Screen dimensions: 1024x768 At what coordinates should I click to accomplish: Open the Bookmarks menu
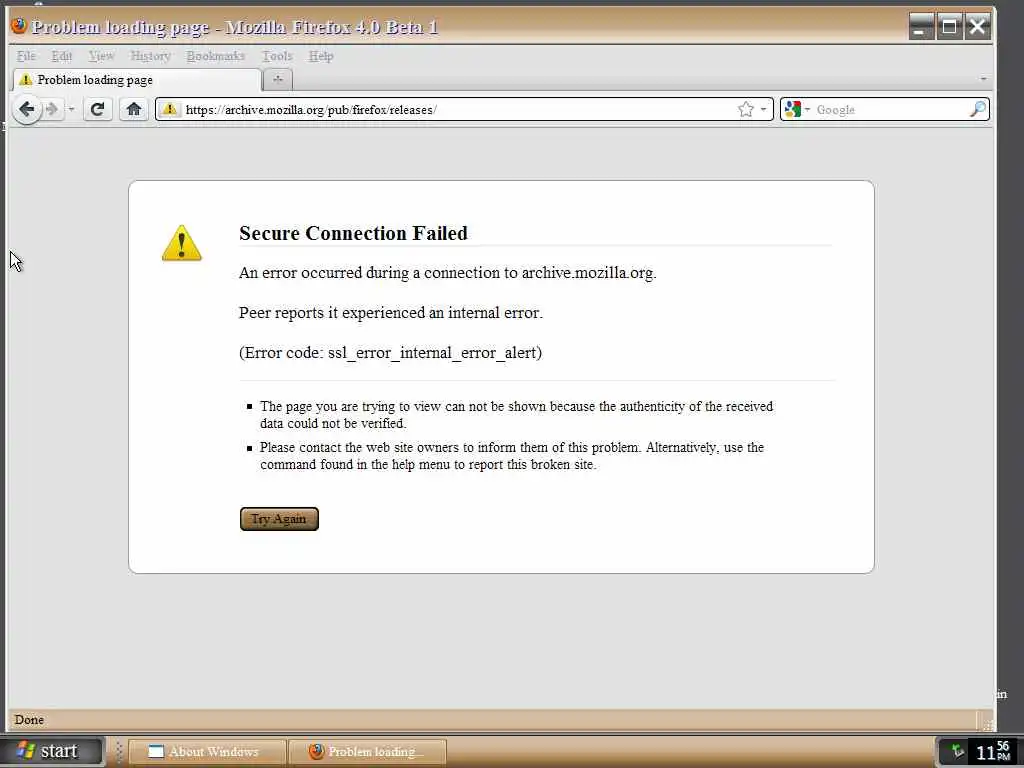tap(216, 56)
